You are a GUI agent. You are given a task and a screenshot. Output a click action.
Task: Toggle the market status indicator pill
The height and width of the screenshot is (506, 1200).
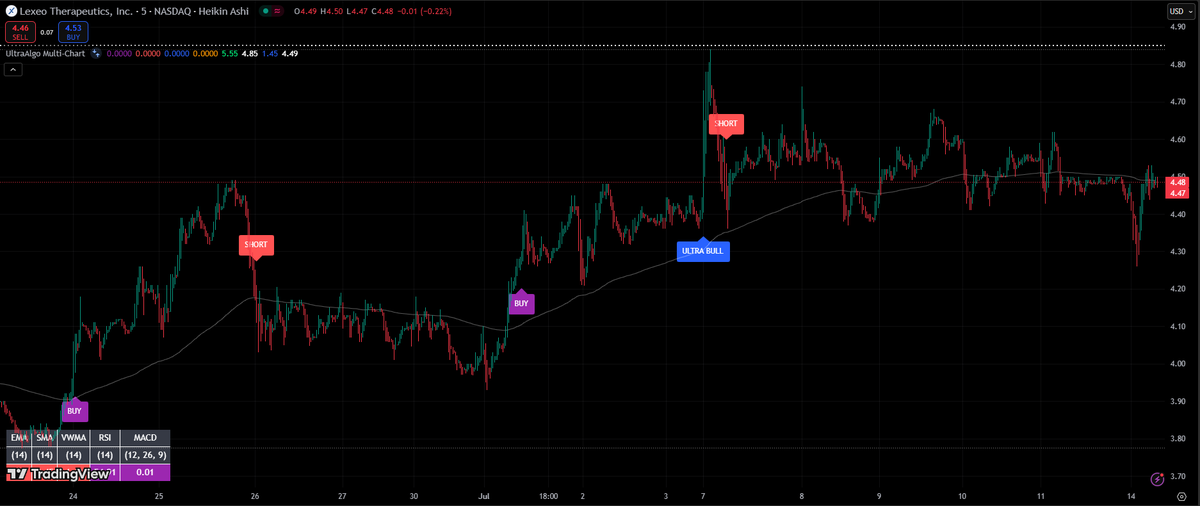271,11
